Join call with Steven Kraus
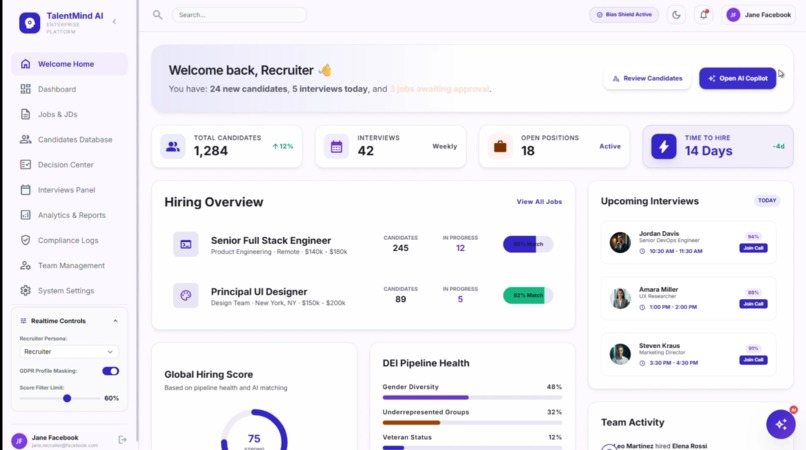The image size is (806, 450). click(753, 360)
